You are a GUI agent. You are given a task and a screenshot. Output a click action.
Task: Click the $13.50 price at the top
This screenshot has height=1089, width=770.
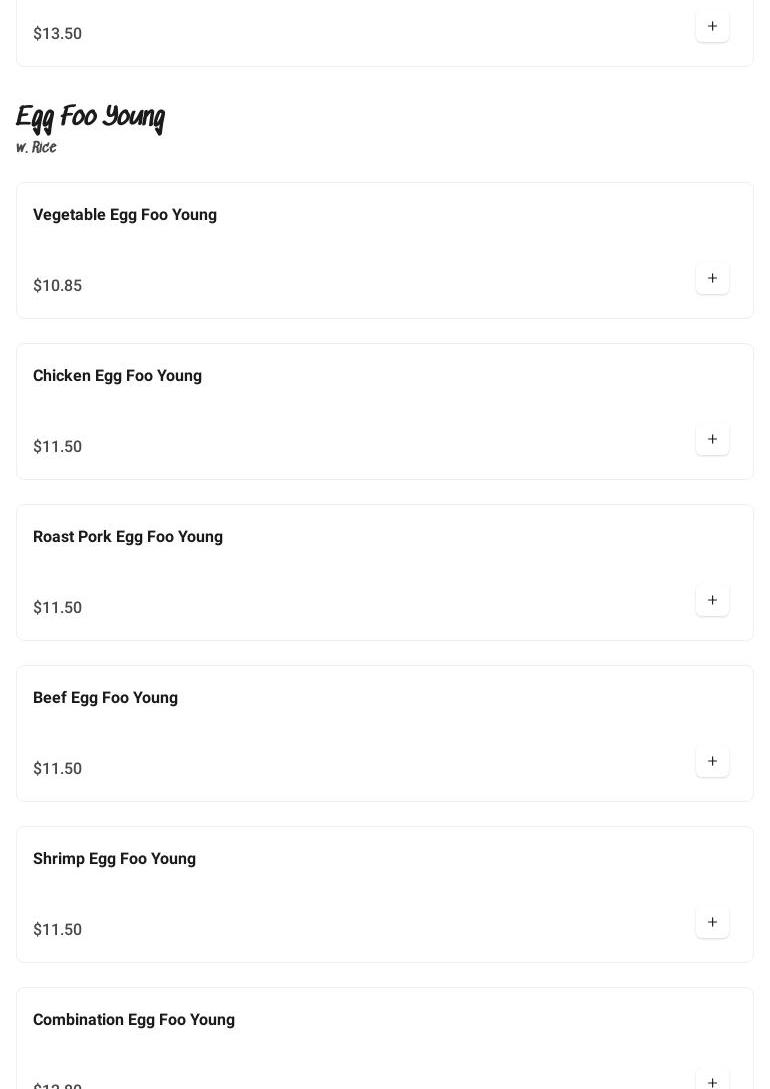(57, 34)
